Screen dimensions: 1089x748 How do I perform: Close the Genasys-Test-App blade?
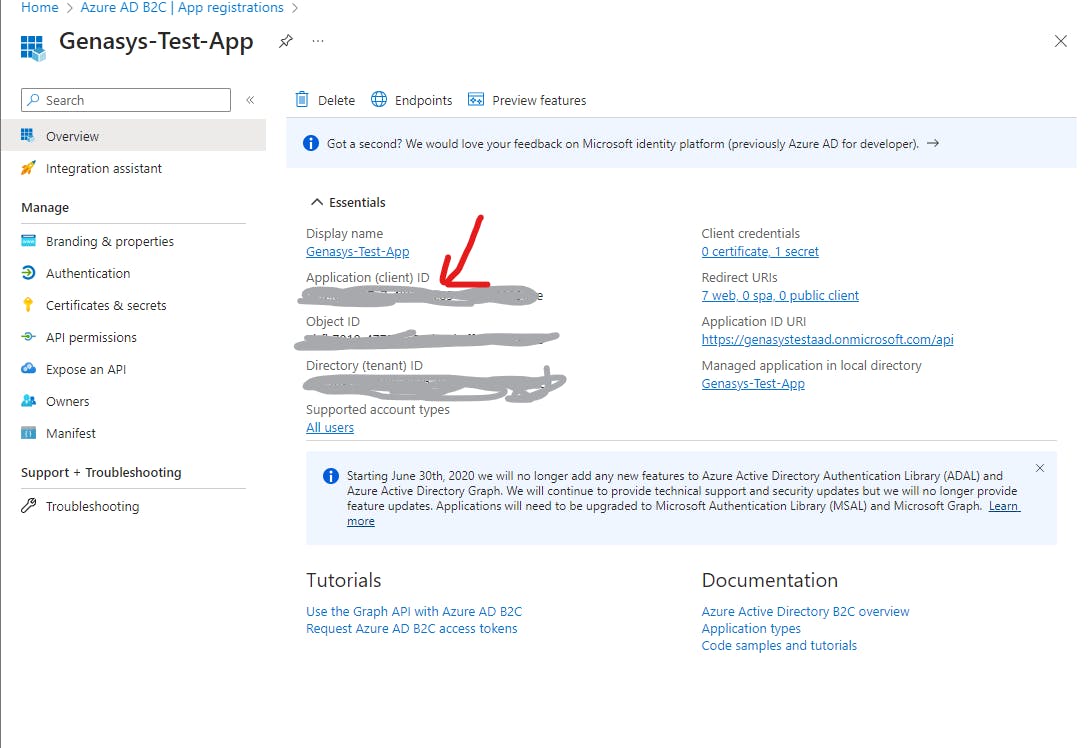(x=1061, y=41)
